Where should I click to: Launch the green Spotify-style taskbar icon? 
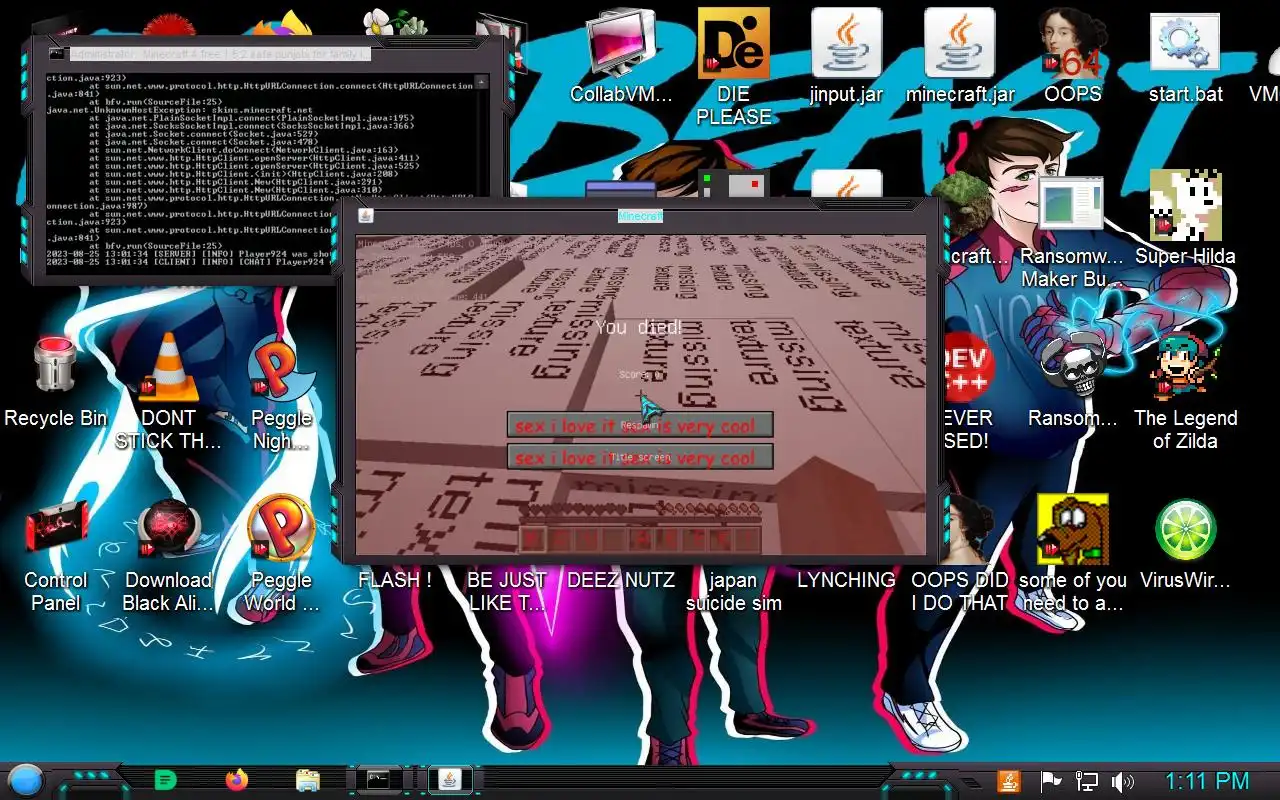coord(166,780)
